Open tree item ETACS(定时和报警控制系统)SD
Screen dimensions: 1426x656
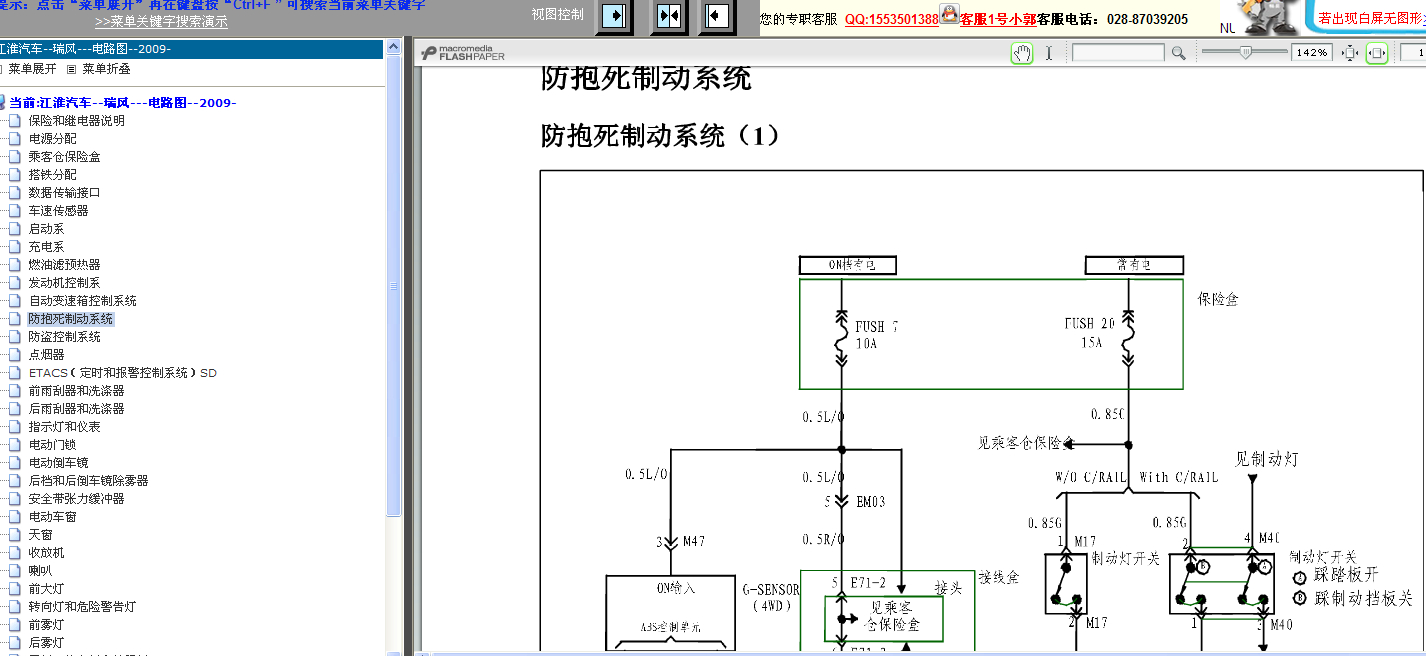tap(122, 372)
